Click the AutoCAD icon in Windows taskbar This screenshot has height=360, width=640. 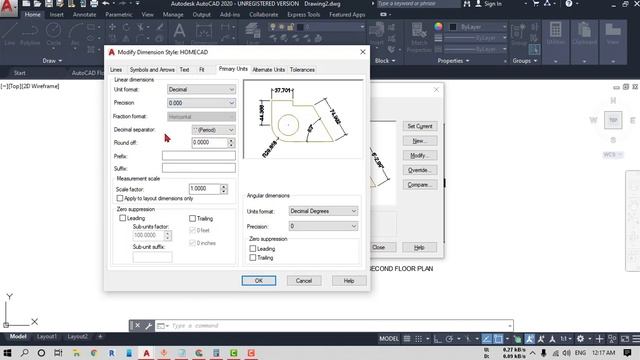coord(146,353)
